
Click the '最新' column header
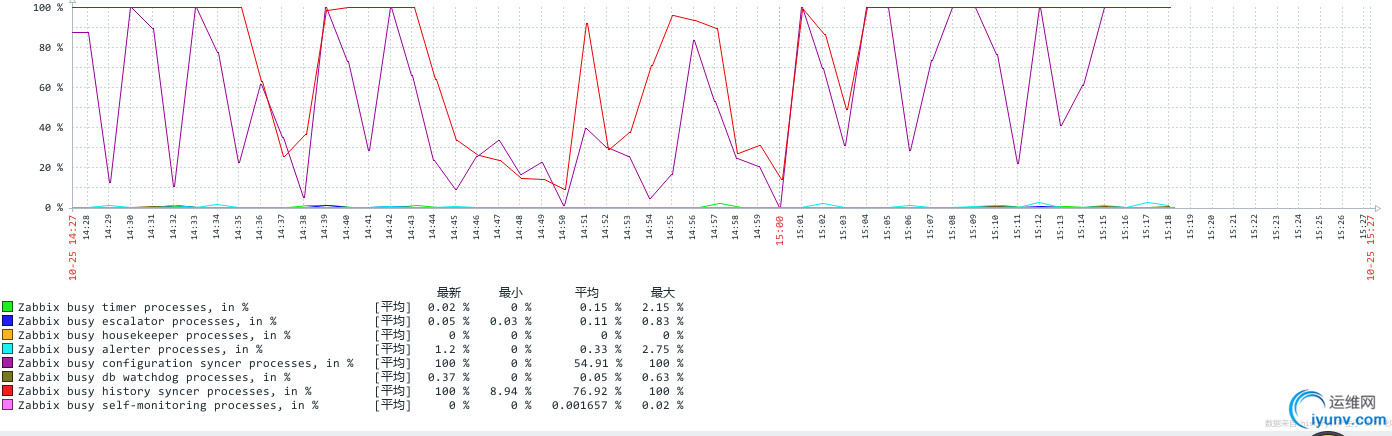tap(448, 293)
